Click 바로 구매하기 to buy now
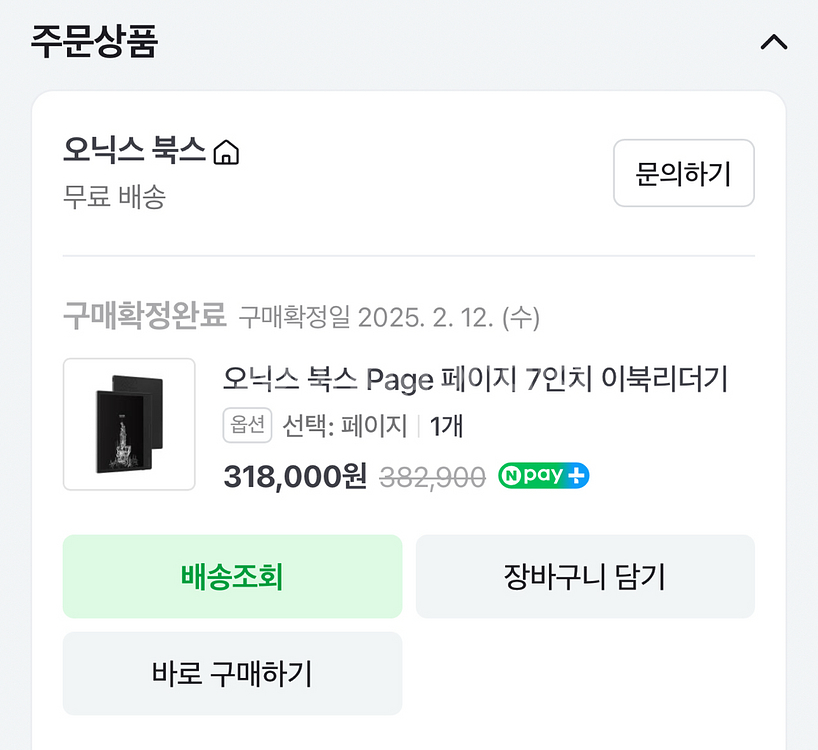Viewport: 818px width, 750px height. click(232, 673)
